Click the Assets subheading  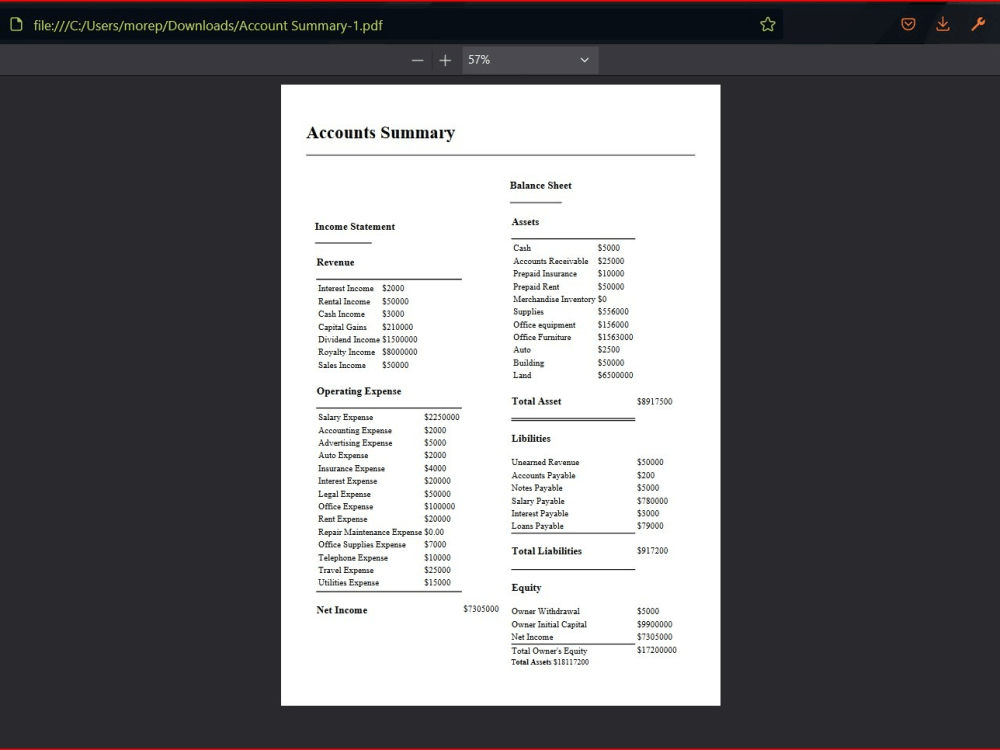pyautogui.click(x=526, y=222)
